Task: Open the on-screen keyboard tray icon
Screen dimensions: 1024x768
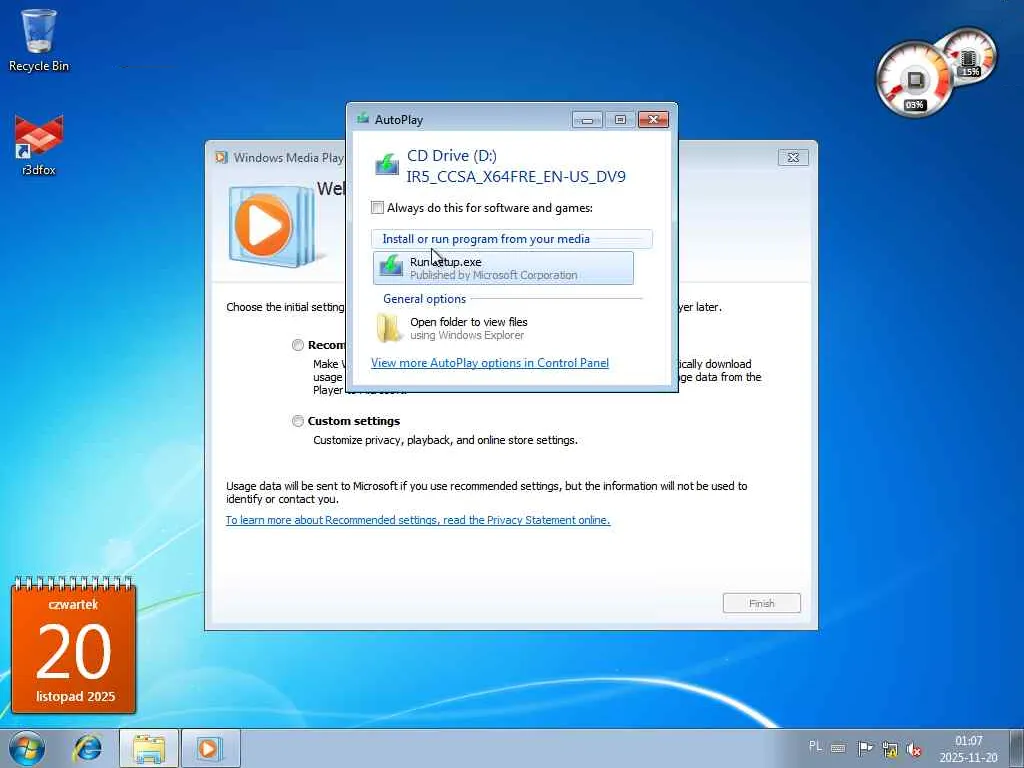Action: tap(839, 748)
